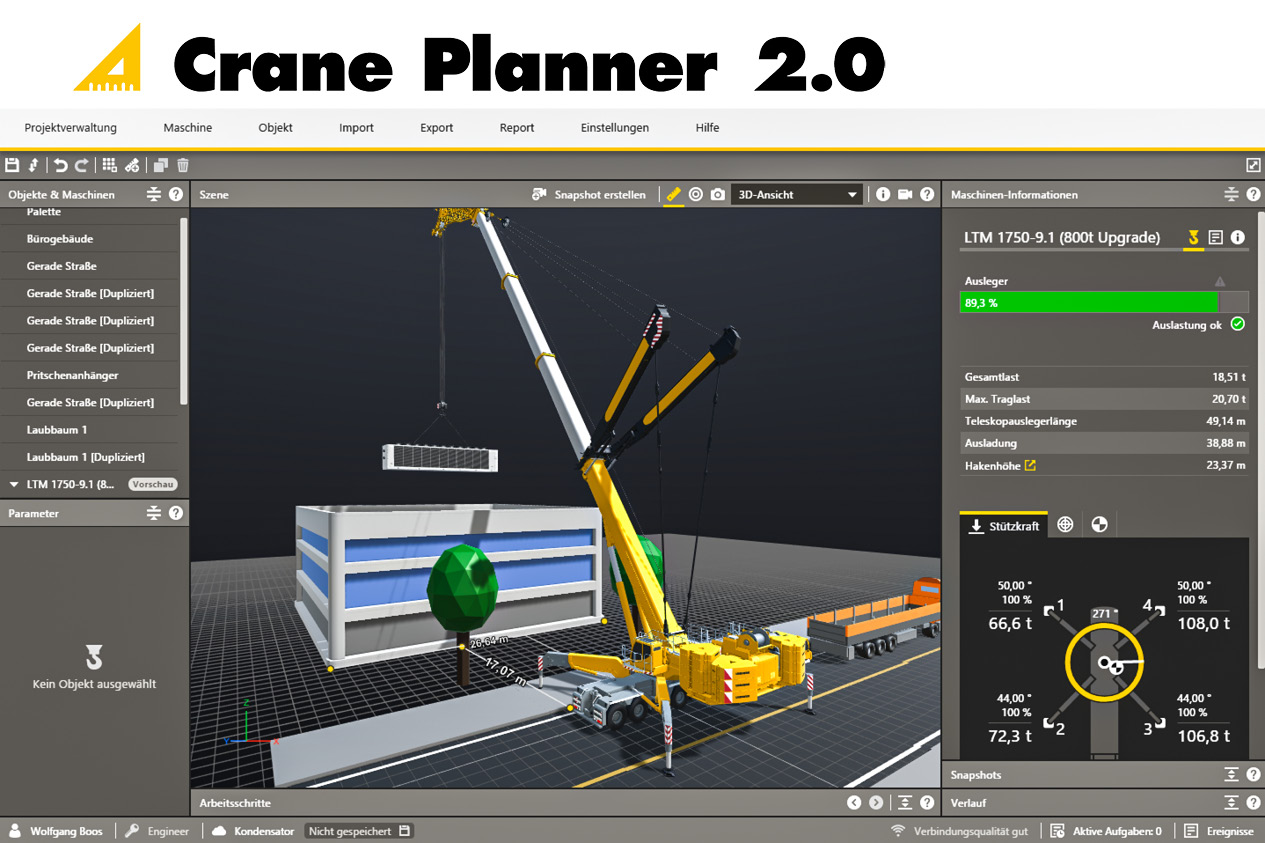Image resolution: width=1265 pixels, height=843 pixels.
Task: Select Bürogebäude in the object list
Action: [x=60, y=239]
